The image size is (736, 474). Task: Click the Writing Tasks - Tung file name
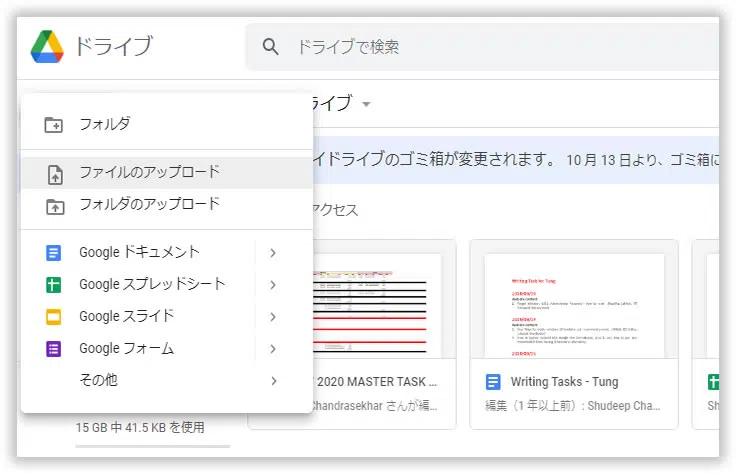click(x=564, y=382)
